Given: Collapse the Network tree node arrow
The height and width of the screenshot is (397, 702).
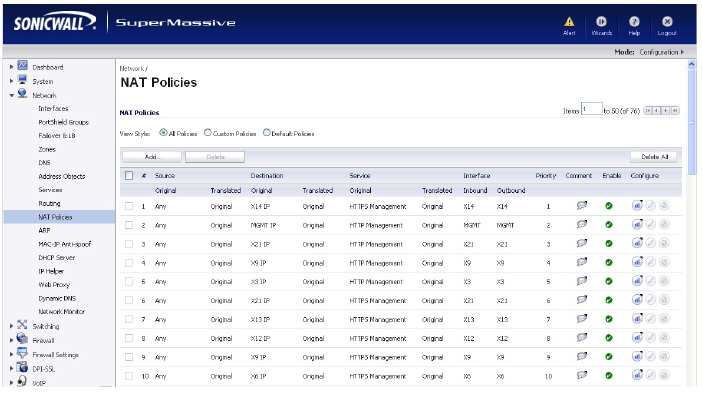Looking at the screenshot, I should [x=12, y=95].
